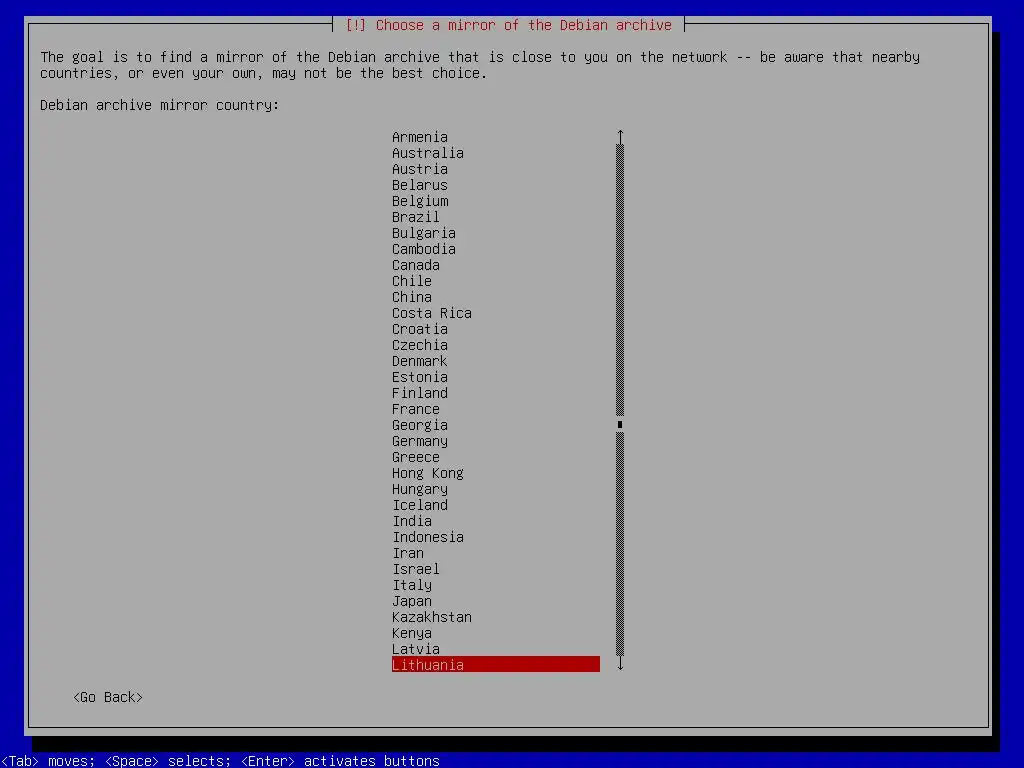Viewport: 1024px width, 768px height.
Task: Select Greece in the country list
Action: (x=416, y=457)
